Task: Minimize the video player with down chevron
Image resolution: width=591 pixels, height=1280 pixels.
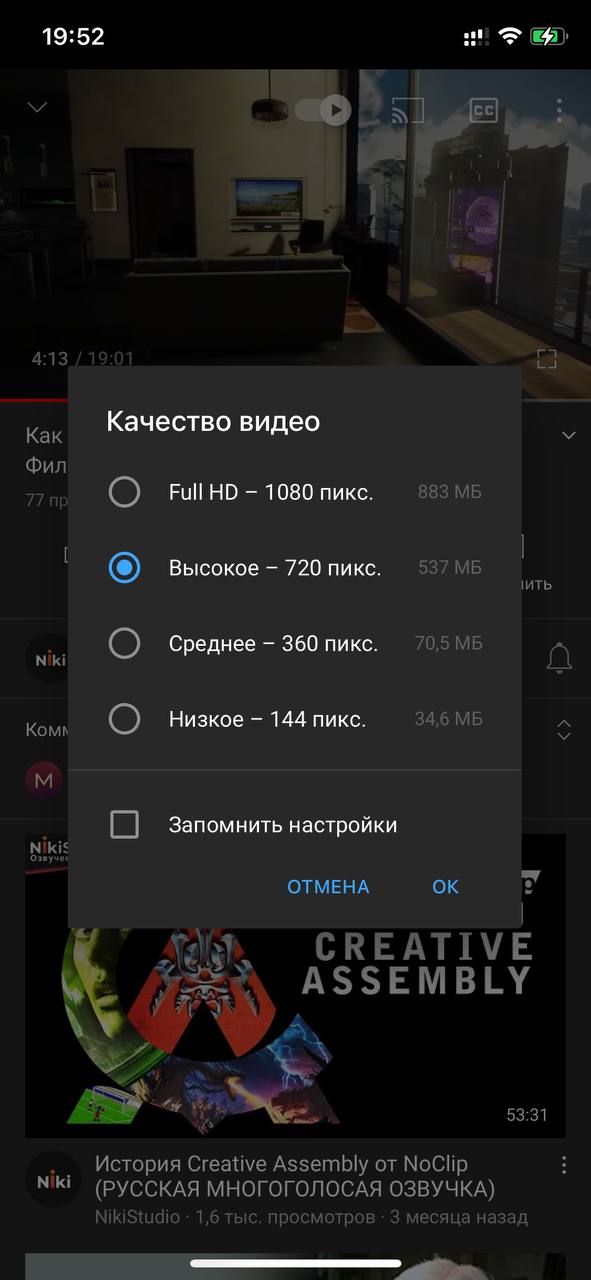Action: tap(37, 107)
